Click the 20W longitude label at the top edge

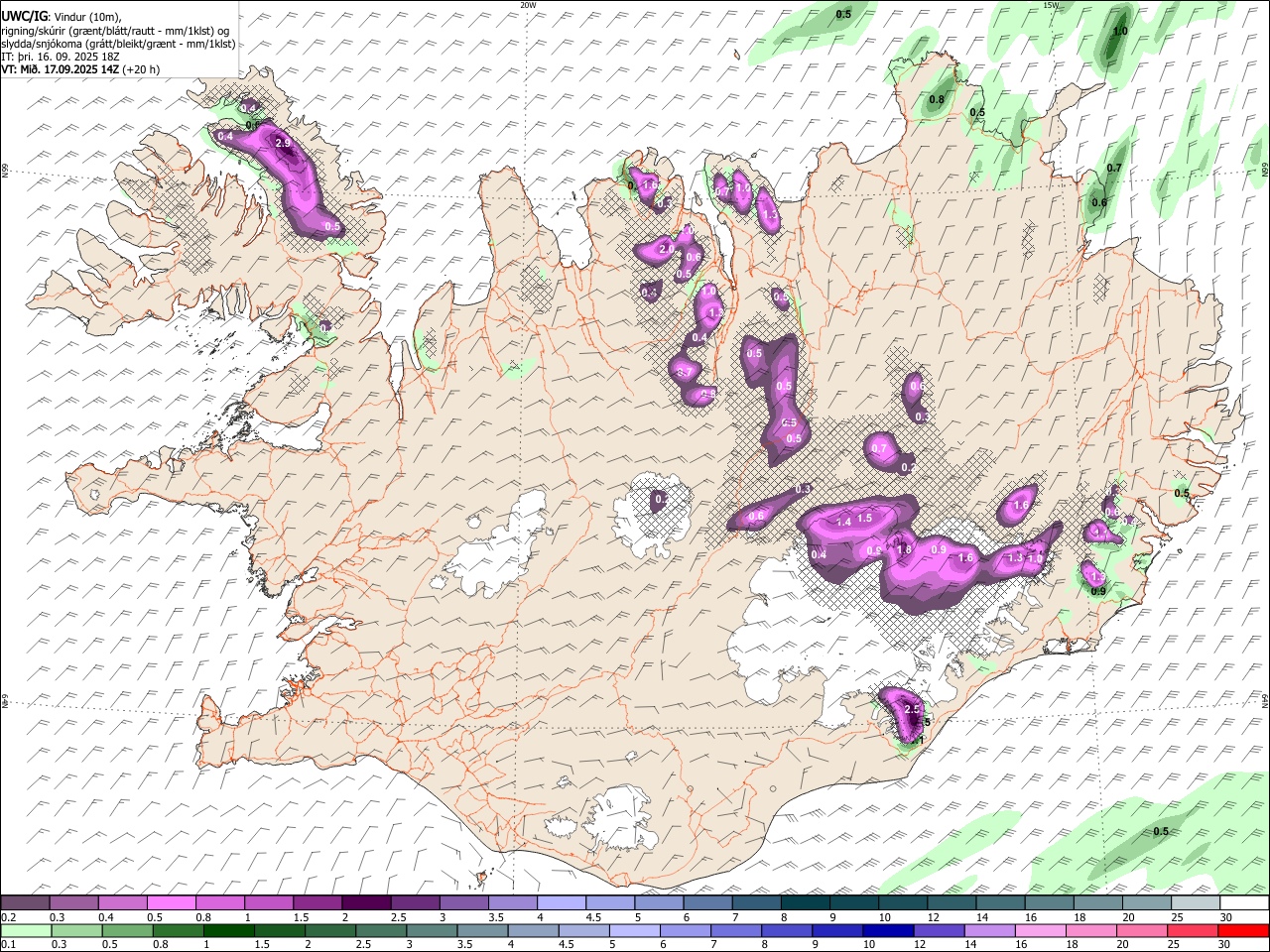point(528,5)
